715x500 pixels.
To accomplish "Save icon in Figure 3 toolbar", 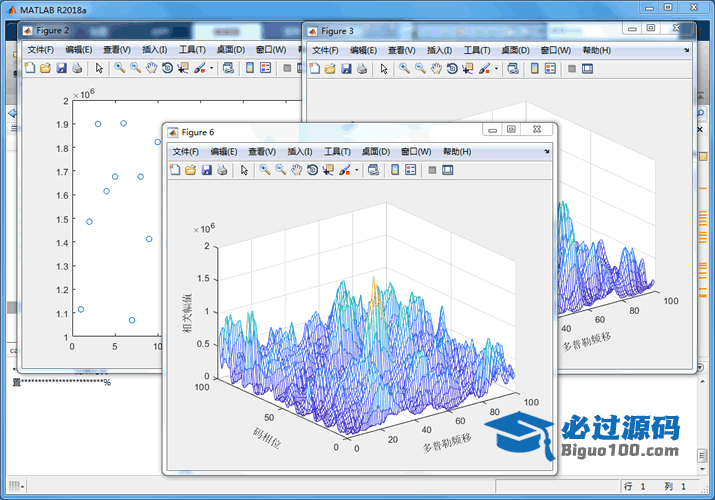I will (346, 69).
